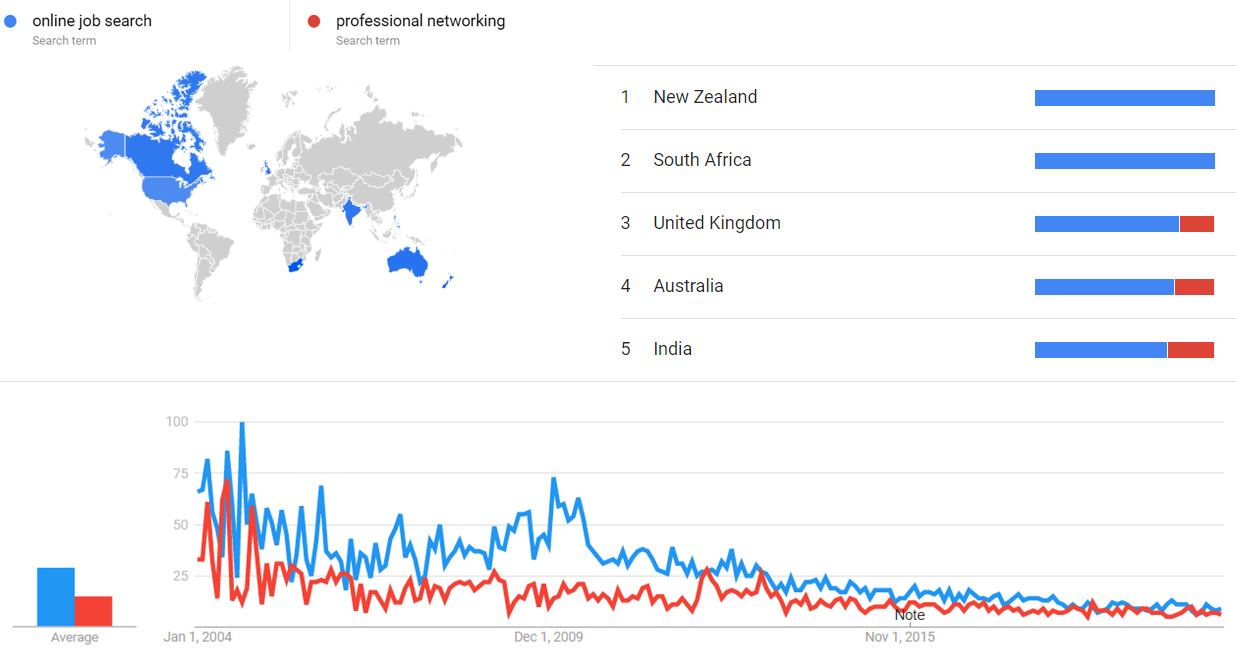The image size is (1236, 672).
Task: Click New Zealand's blue interest bar
Action: click(x=1125, y=98)
